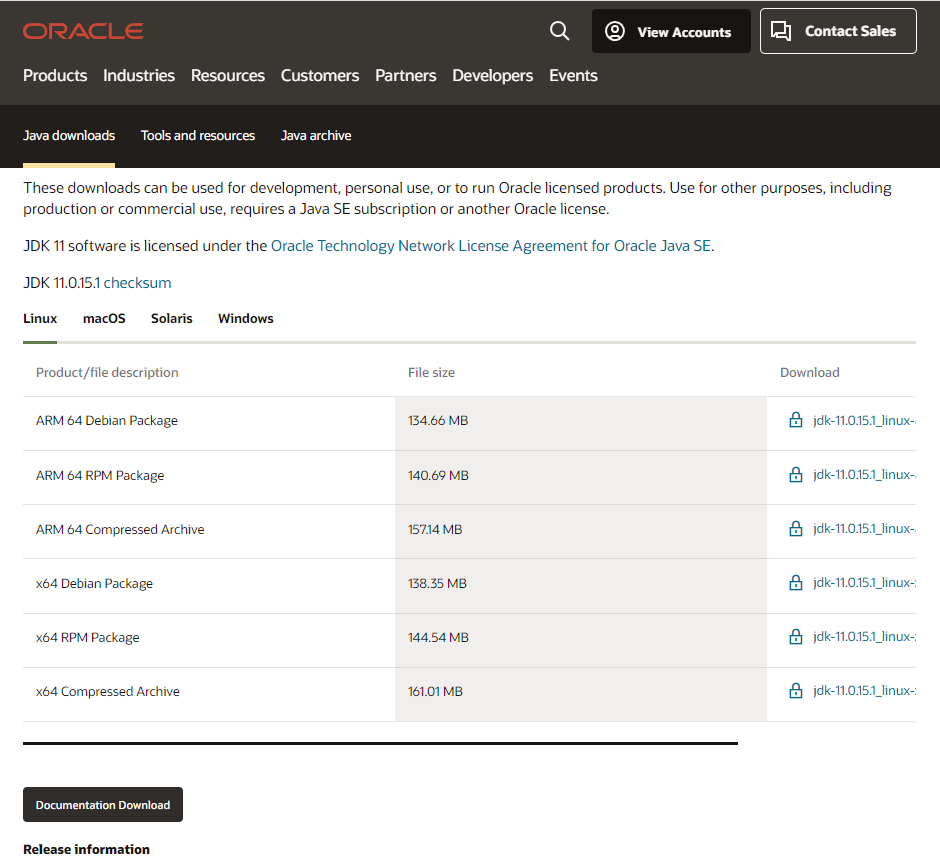Viewport: 940px width, 857px height.
Task: Download the x64 Compressed Archive file link
Action: 864,690
